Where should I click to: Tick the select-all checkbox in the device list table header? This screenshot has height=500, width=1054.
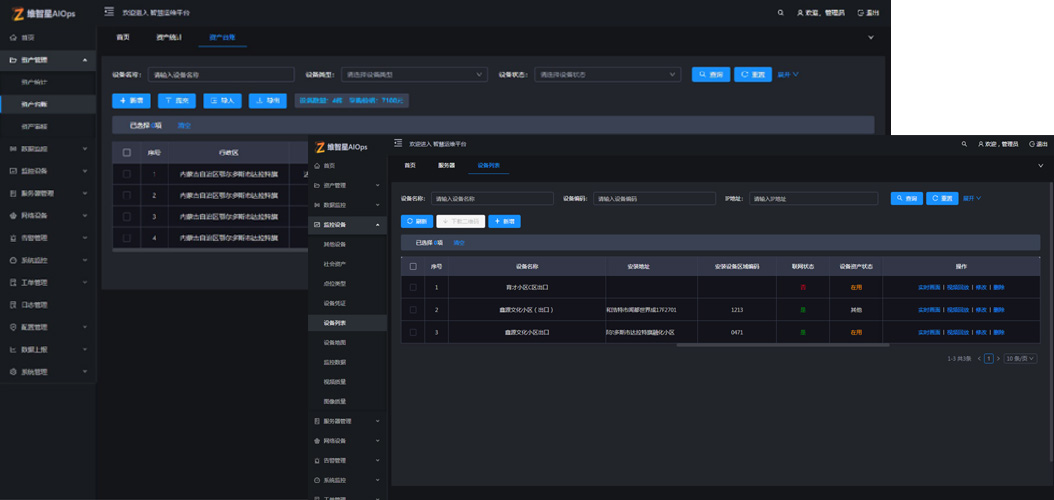(x=413, y=266)
